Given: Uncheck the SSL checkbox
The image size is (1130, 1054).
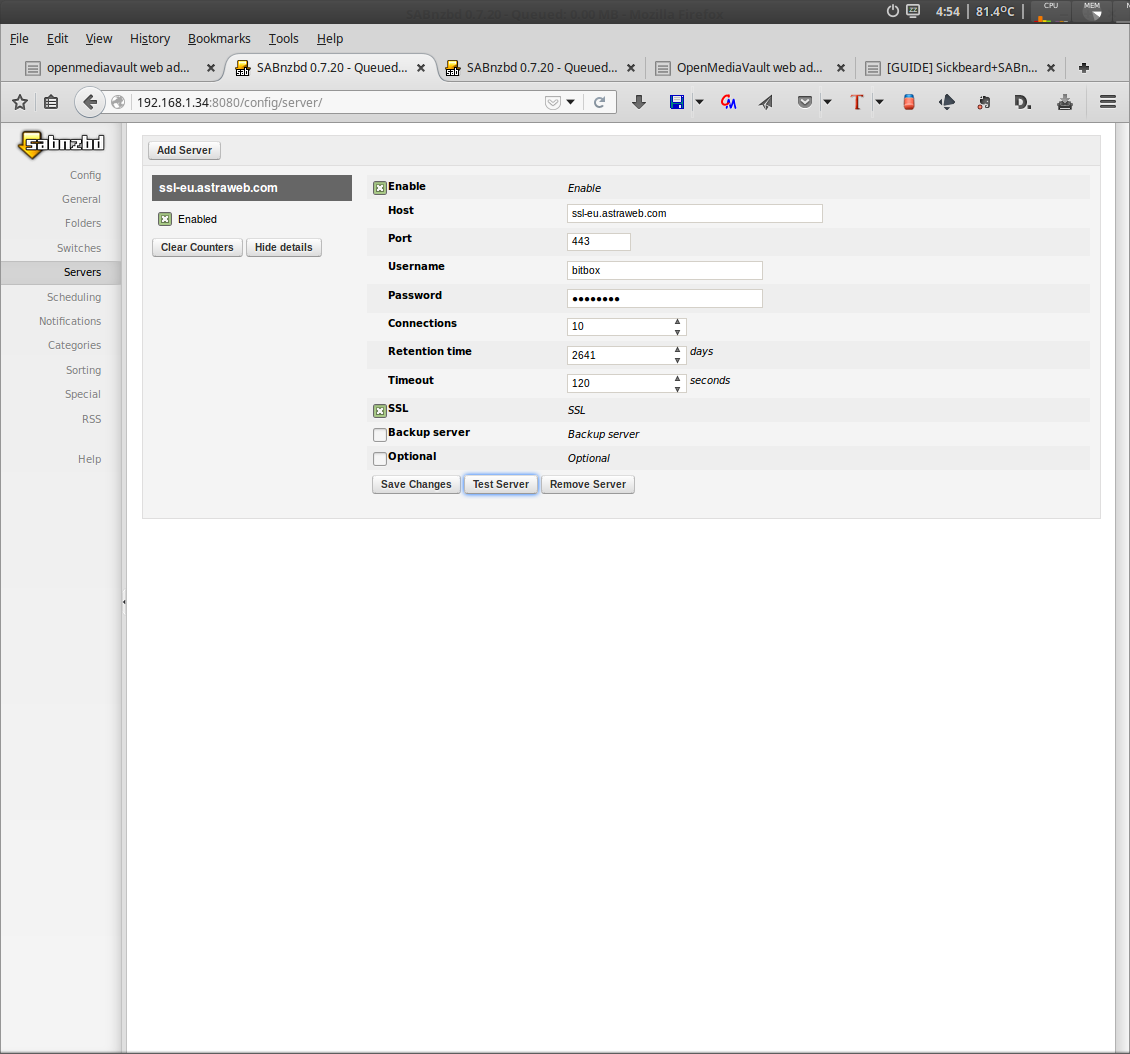Looking at the screenshot, I should click(380, 410).
